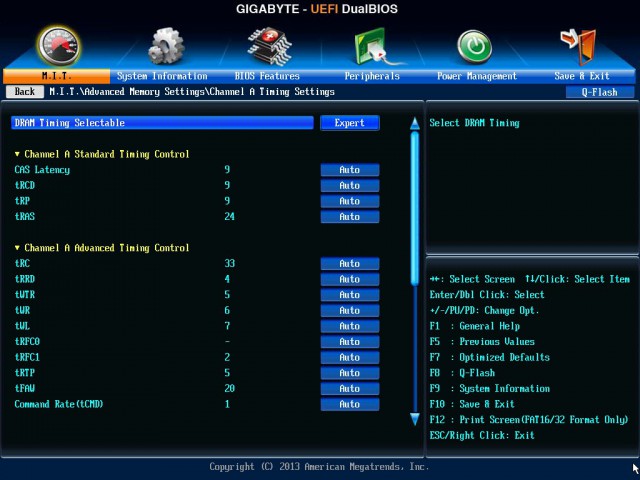Image resolution: width=640 pixels, height=480 pixels.
Task: Select the tFAW row label
Action: click(x=25, y=389)
